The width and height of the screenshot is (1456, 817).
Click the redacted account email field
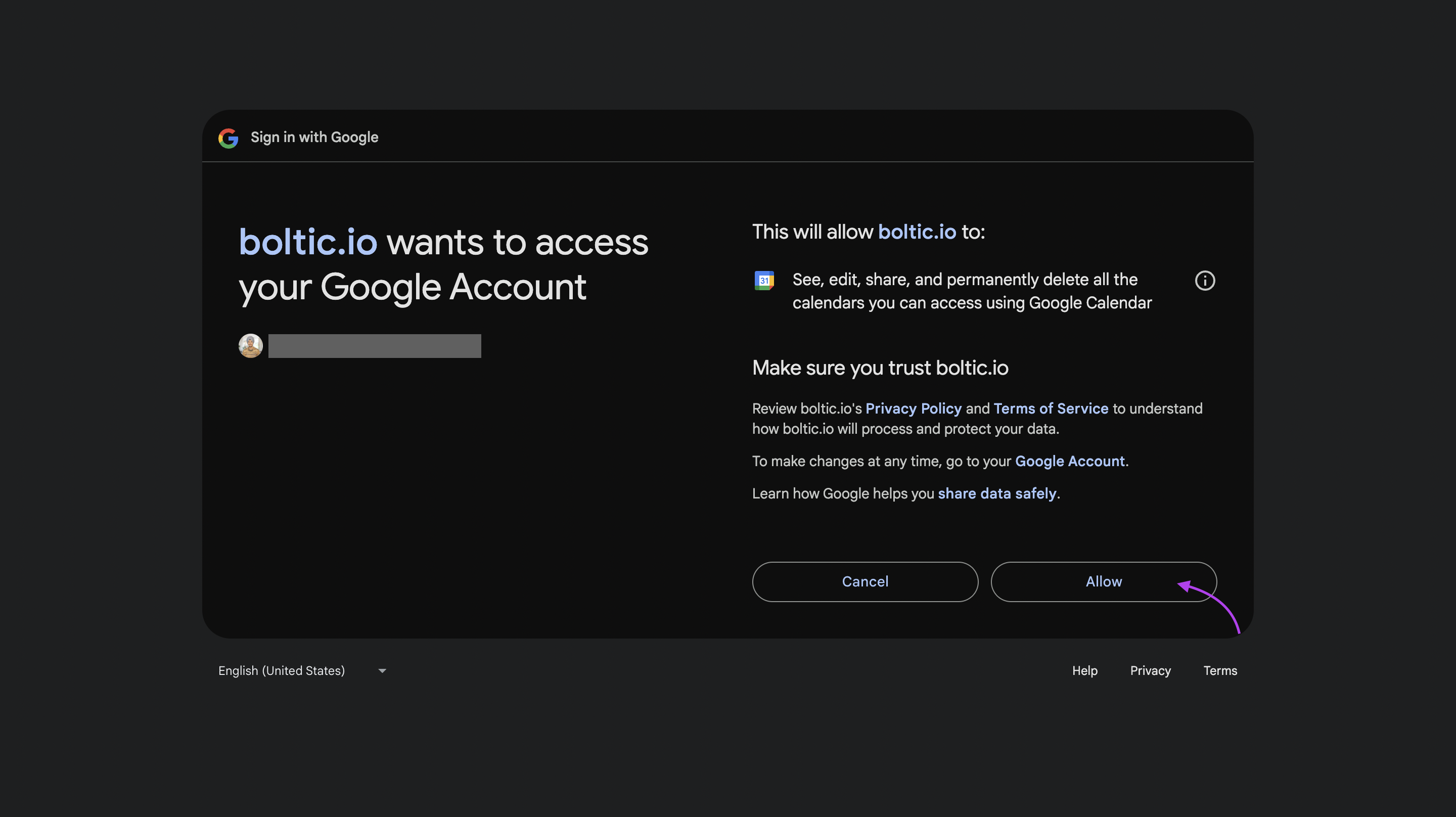(375, 345)
